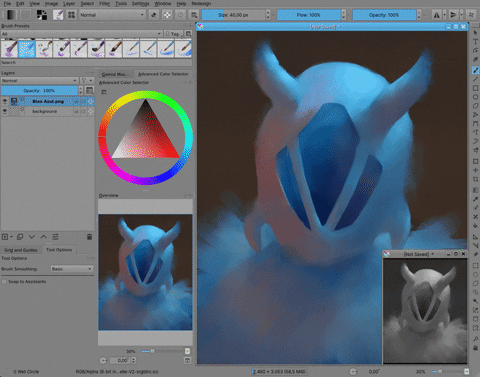
Task: Switch to Grid and Guides tab
Action: (x=21, y=250)
